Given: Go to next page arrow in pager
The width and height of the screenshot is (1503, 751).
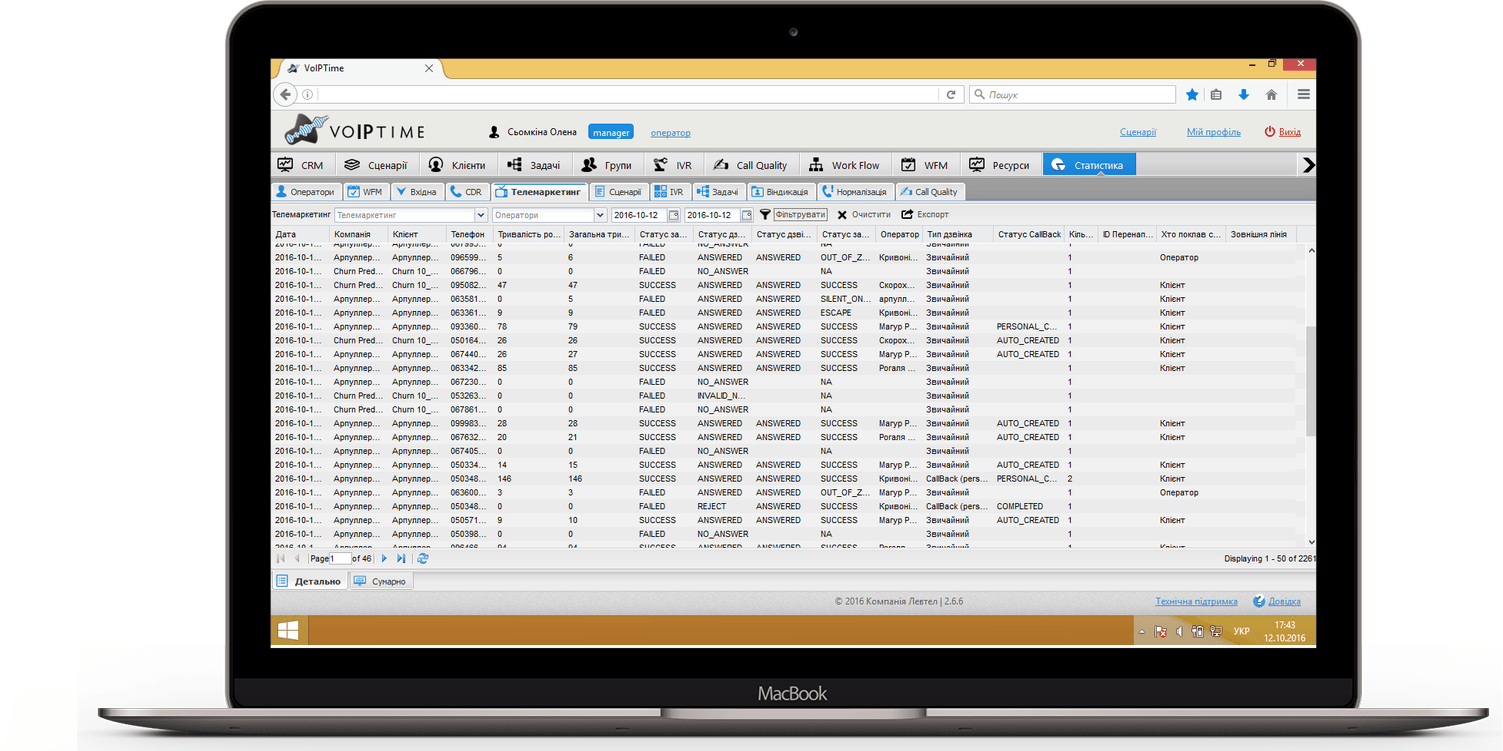Looking at the screenshot, I should coord(384,559).
